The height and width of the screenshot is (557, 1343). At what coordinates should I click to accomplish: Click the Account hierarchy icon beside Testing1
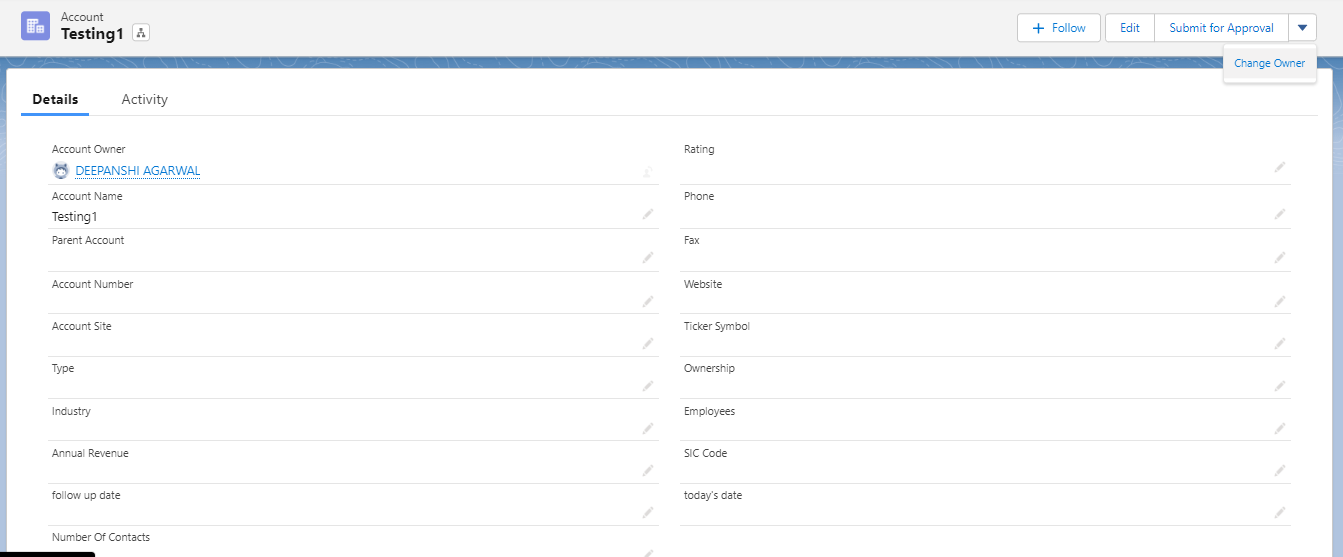[x=140, y=34]
